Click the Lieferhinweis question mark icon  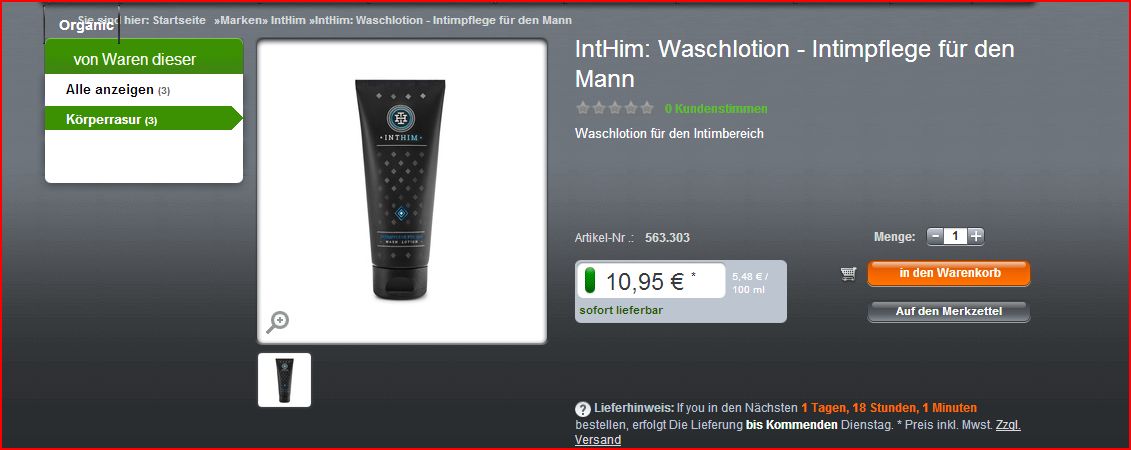(x=583, y=409)
